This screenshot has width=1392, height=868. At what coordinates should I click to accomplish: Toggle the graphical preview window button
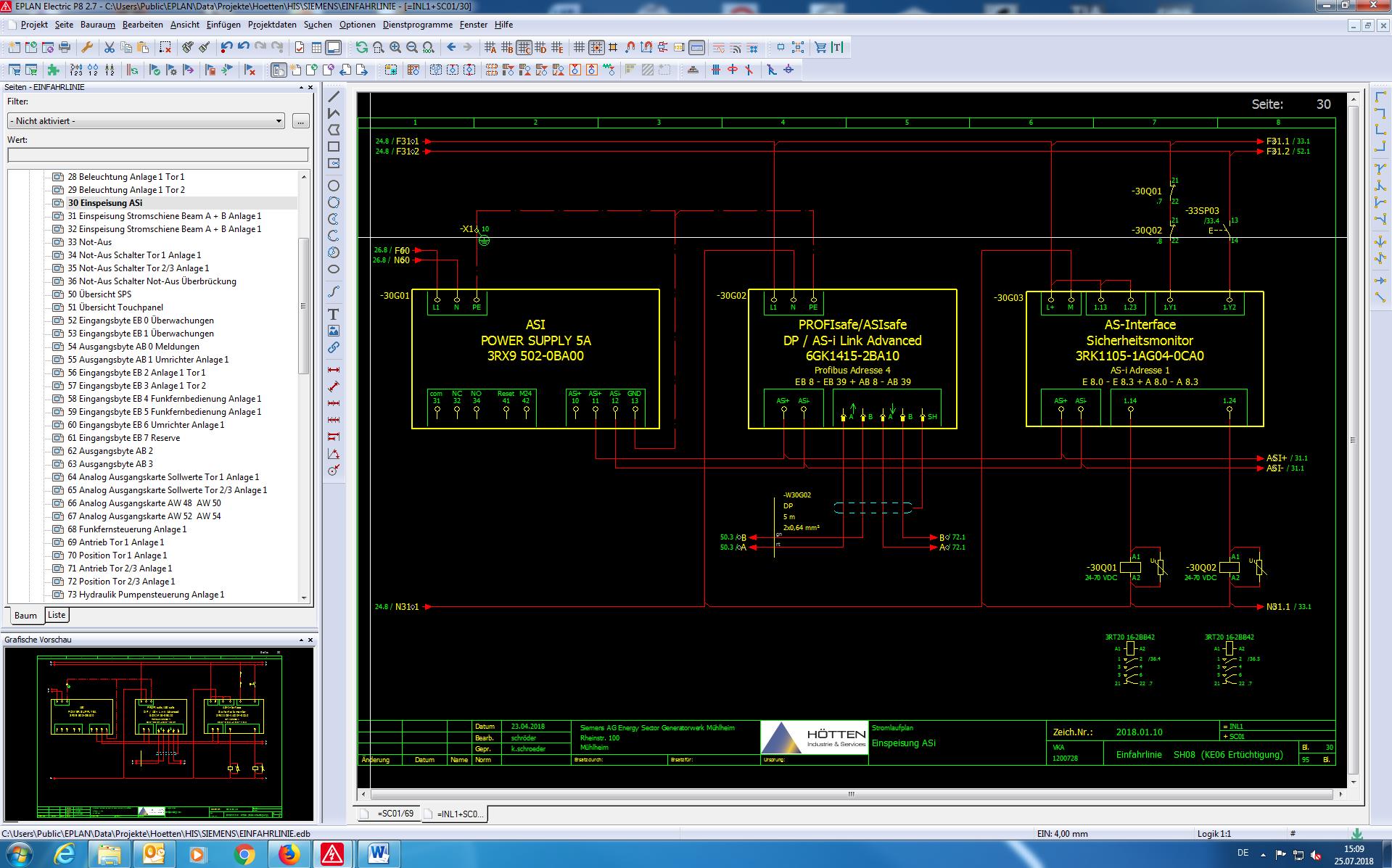click(x=334, y=48)
